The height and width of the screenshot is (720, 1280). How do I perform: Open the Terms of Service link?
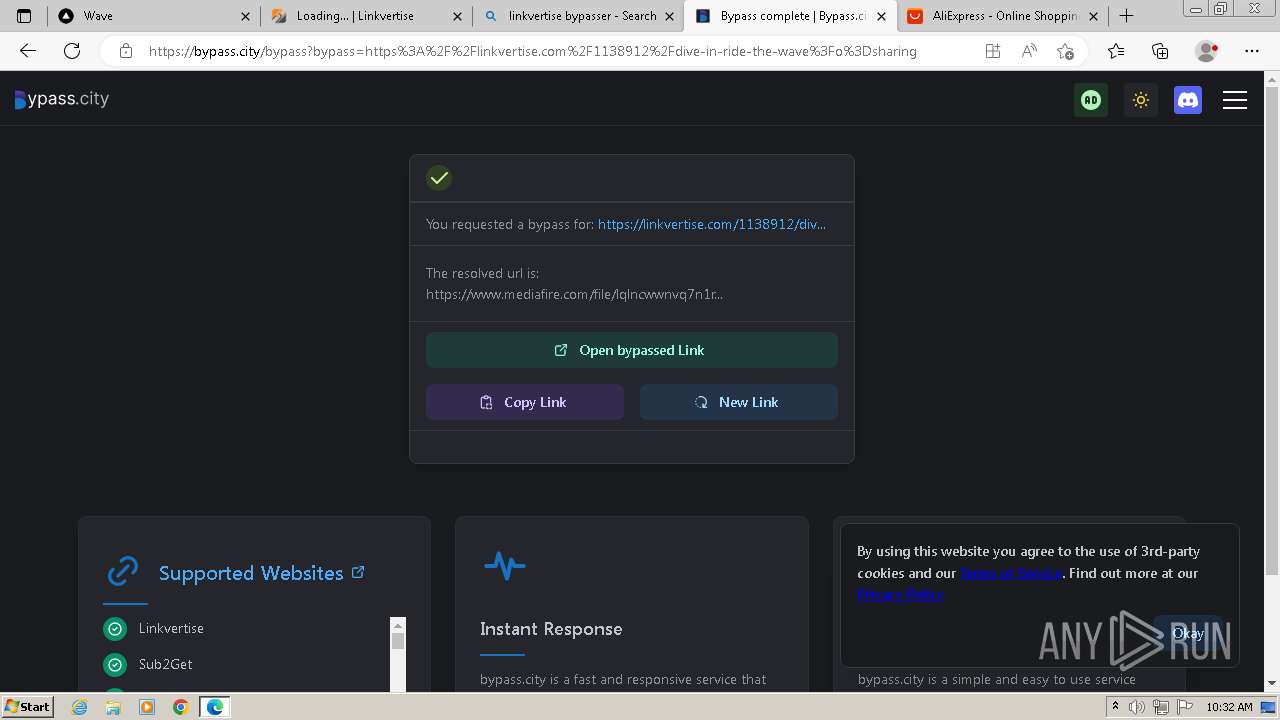coord(1011,573)
